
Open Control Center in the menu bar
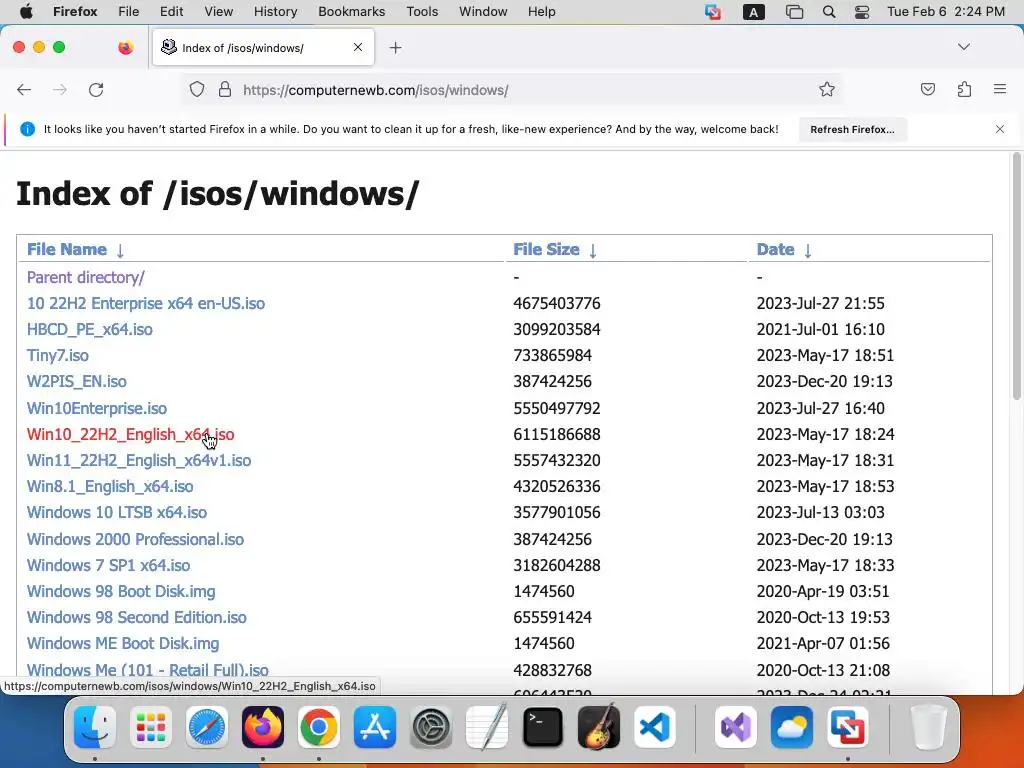click(x=862, y=12)
